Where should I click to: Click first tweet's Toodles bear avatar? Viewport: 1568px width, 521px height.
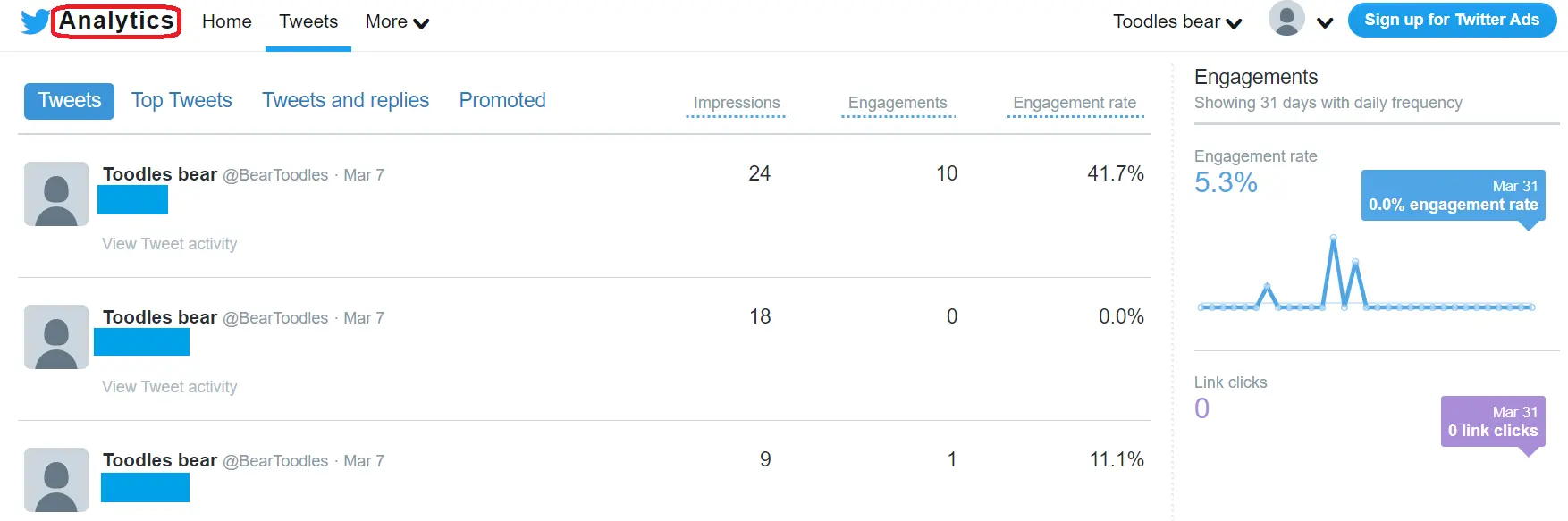tap(56, 194)
